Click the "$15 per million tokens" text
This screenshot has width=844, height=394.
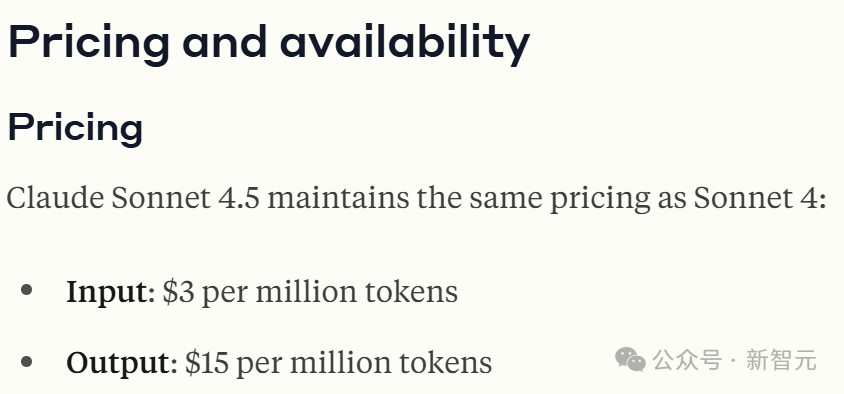(339, 362)
